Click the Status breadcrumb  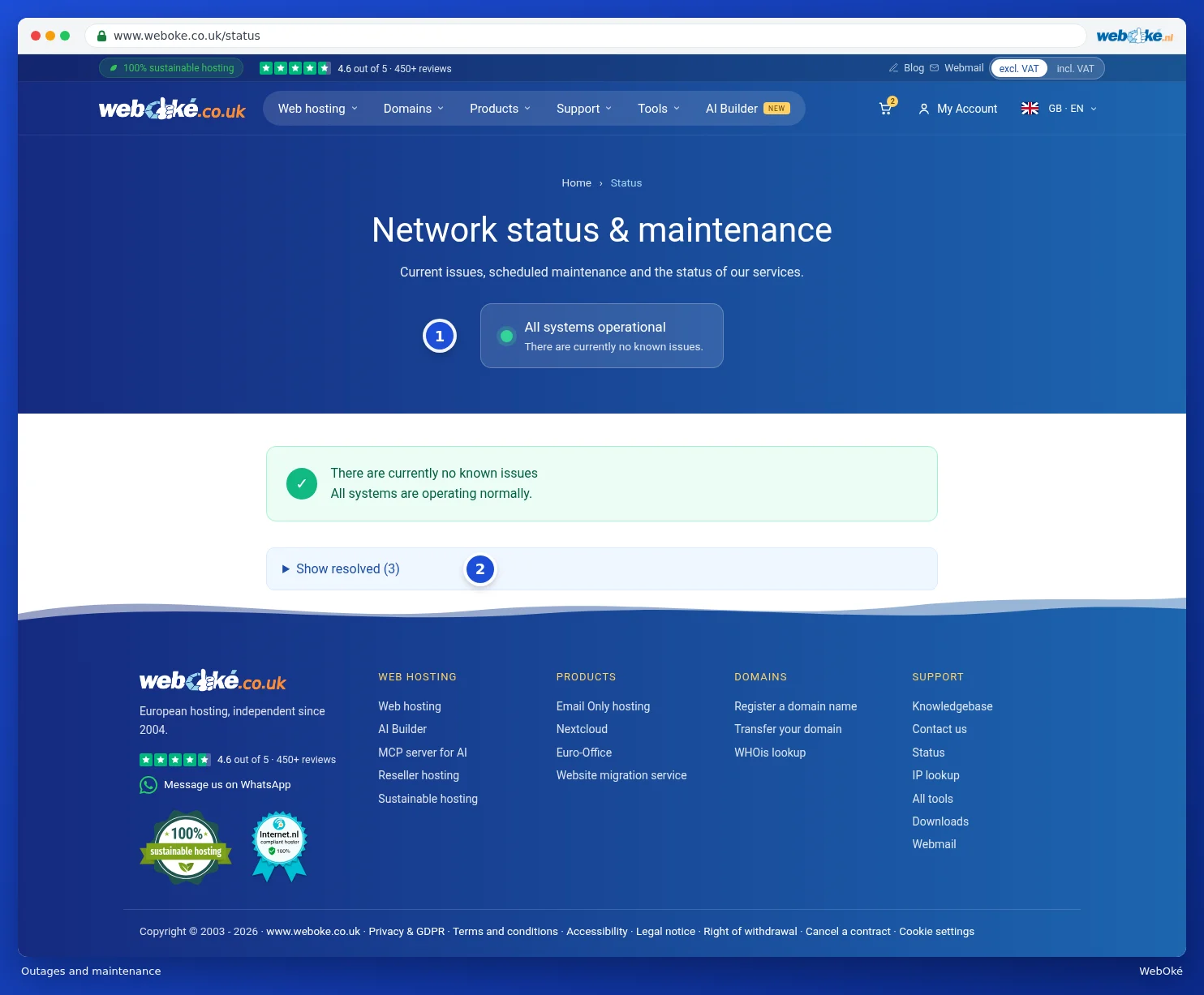click(626, 183)
